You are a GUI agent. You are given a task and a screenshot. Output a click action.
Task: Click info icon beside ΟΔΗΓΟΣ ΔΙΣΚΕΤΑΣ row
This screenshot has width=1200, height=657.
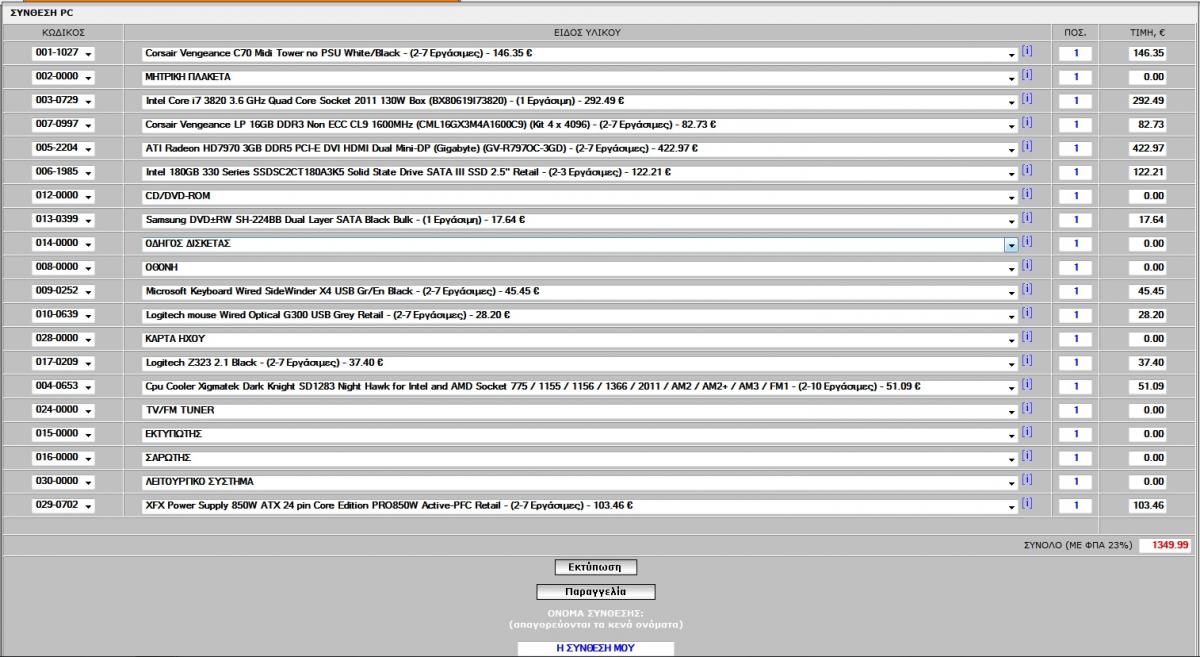pos(1026,242)
